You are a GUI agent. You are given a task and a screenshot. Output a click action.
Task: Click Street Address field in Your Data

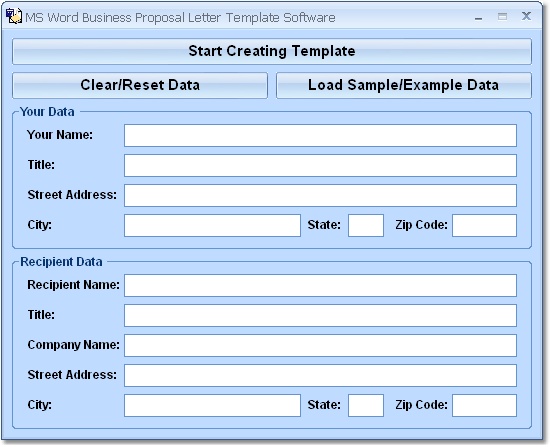pos(320,195)
